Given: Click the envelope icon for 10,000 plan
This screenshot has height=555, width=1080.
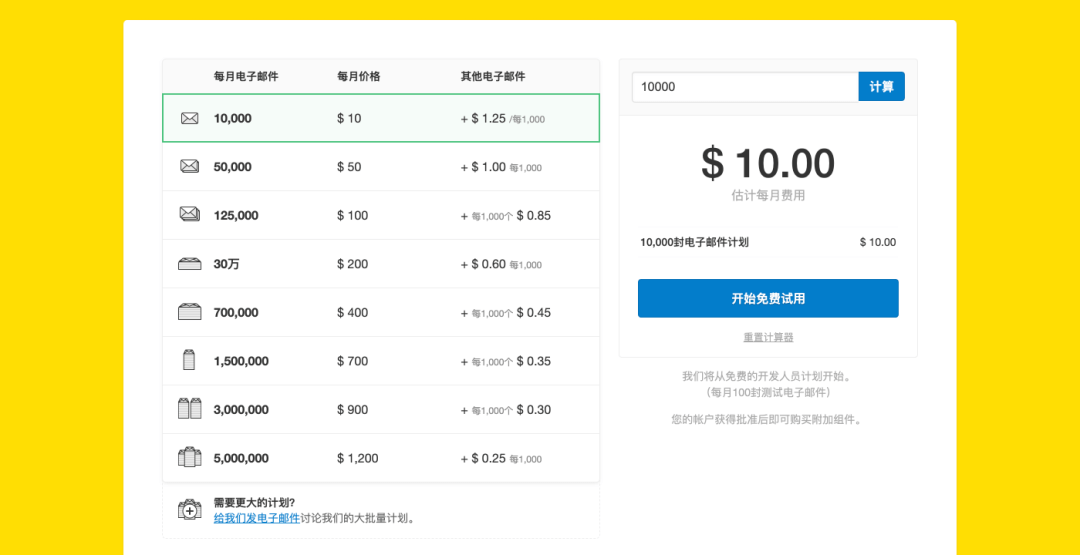Looking at the screenshot, I should point(189,118).
